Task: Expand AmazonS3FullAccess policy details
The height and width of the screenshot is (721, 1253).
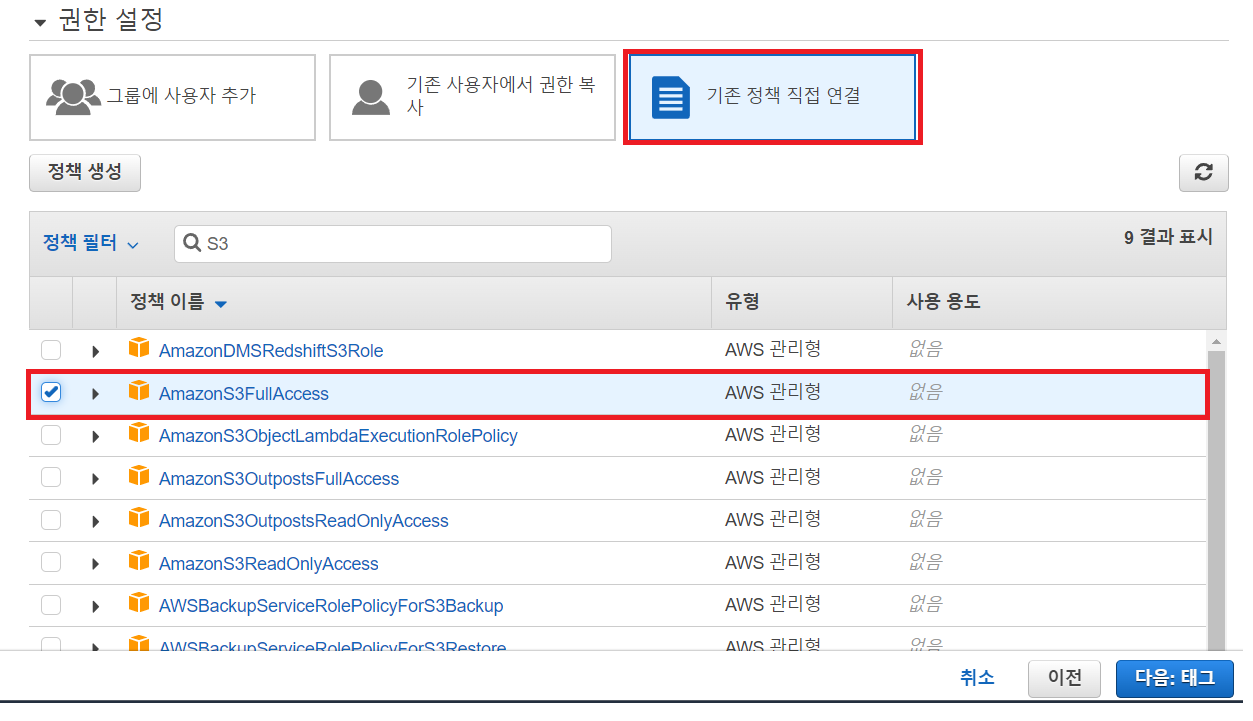Action: coord(96,394)
